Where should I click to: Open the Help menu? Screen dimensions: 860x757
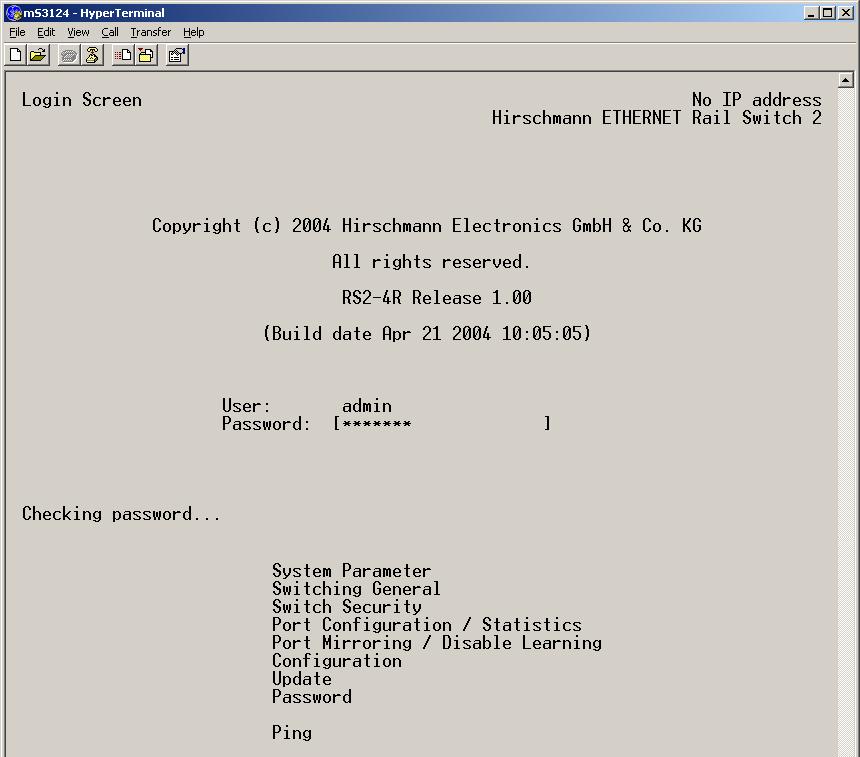click(x=193, y=32)
